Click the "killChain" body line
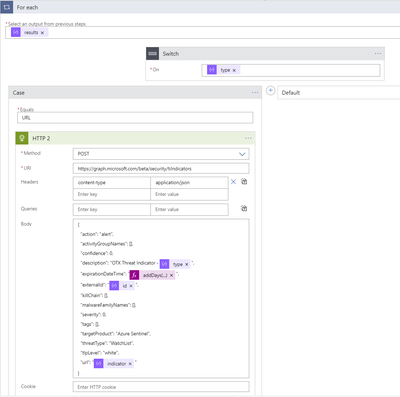Viewport: 400px width, 397px height. coord(94,295)
